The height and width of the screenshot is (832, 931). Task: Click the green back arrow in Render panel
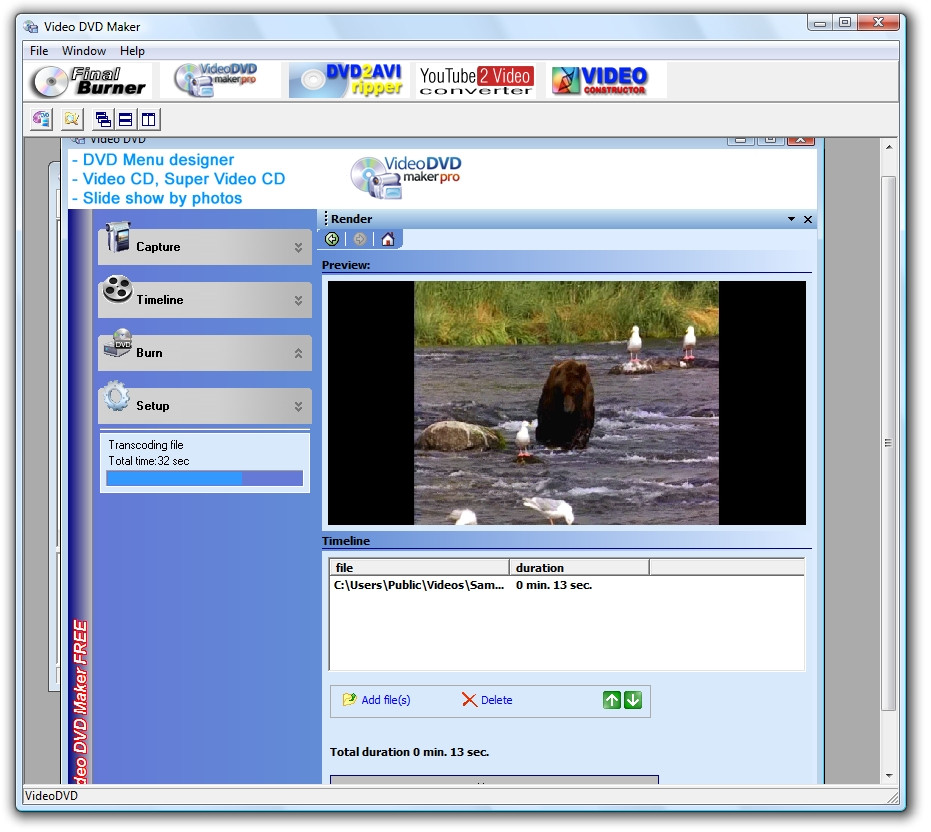pos(332,239)
